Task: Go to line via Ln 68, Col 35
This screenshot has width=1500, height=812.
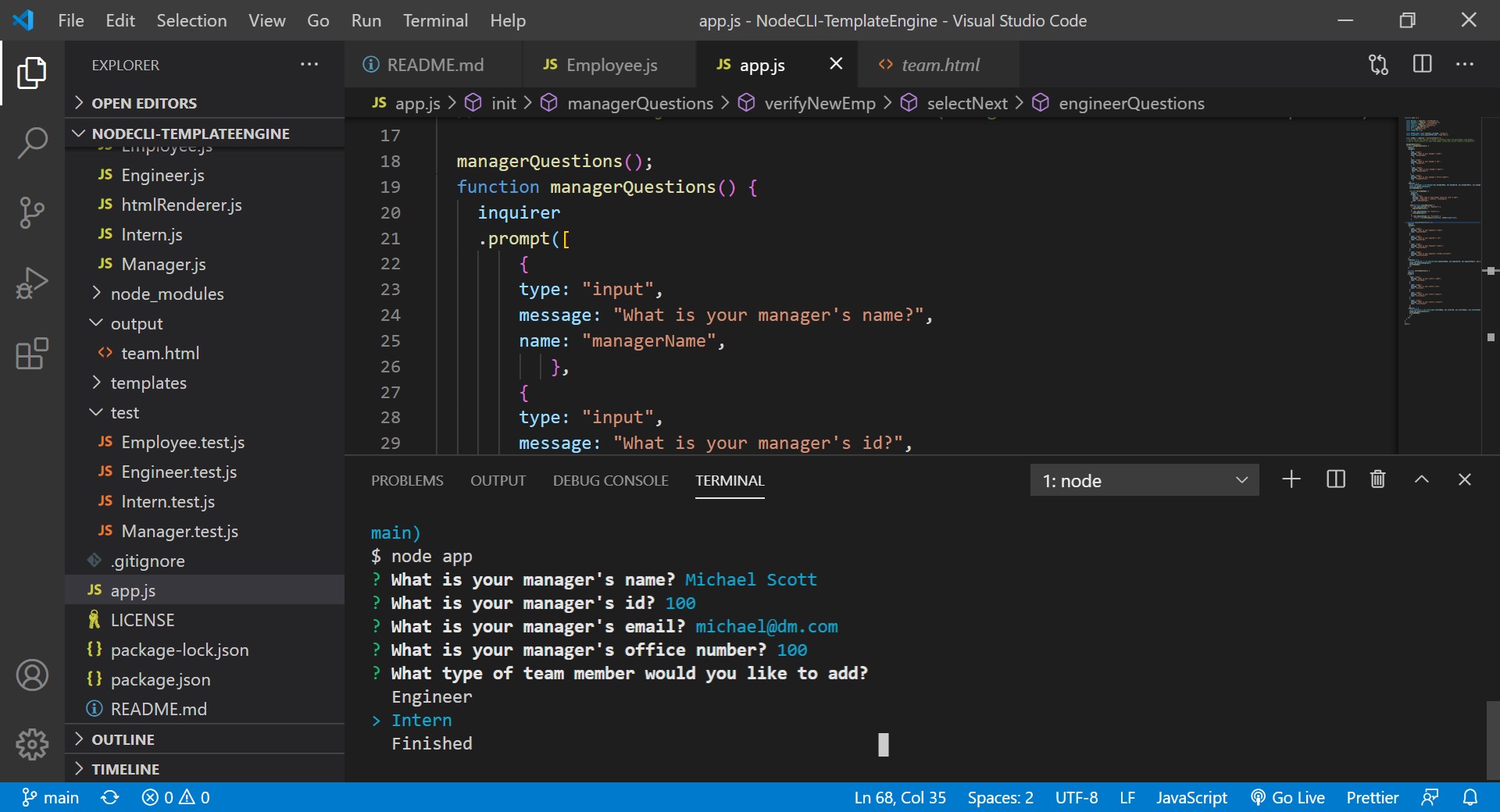Action: pyautogui.click(x=900, y=797)
